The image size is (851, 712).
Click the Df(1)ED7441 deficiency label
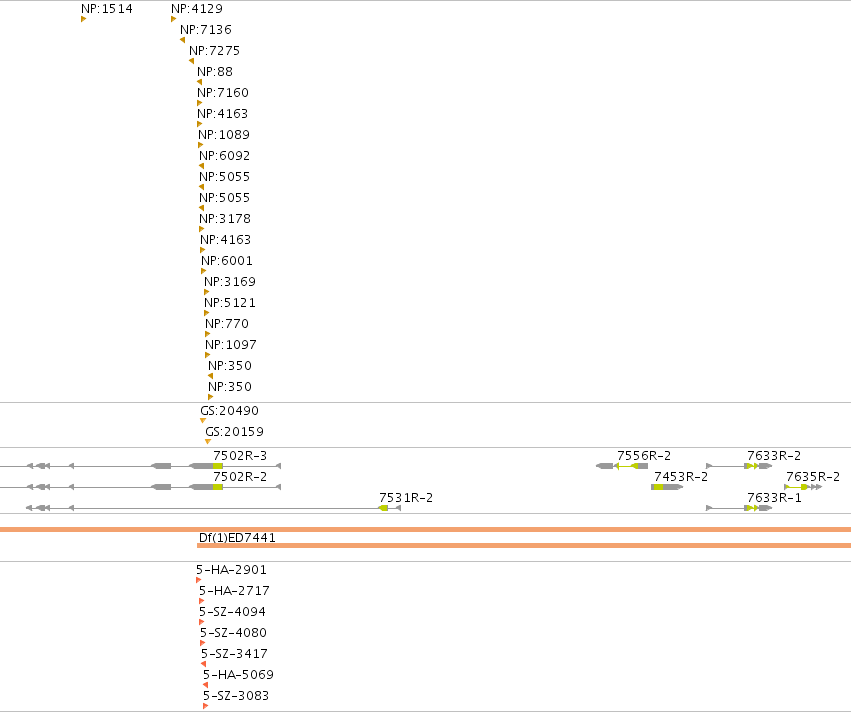click(x=237, y=538)
